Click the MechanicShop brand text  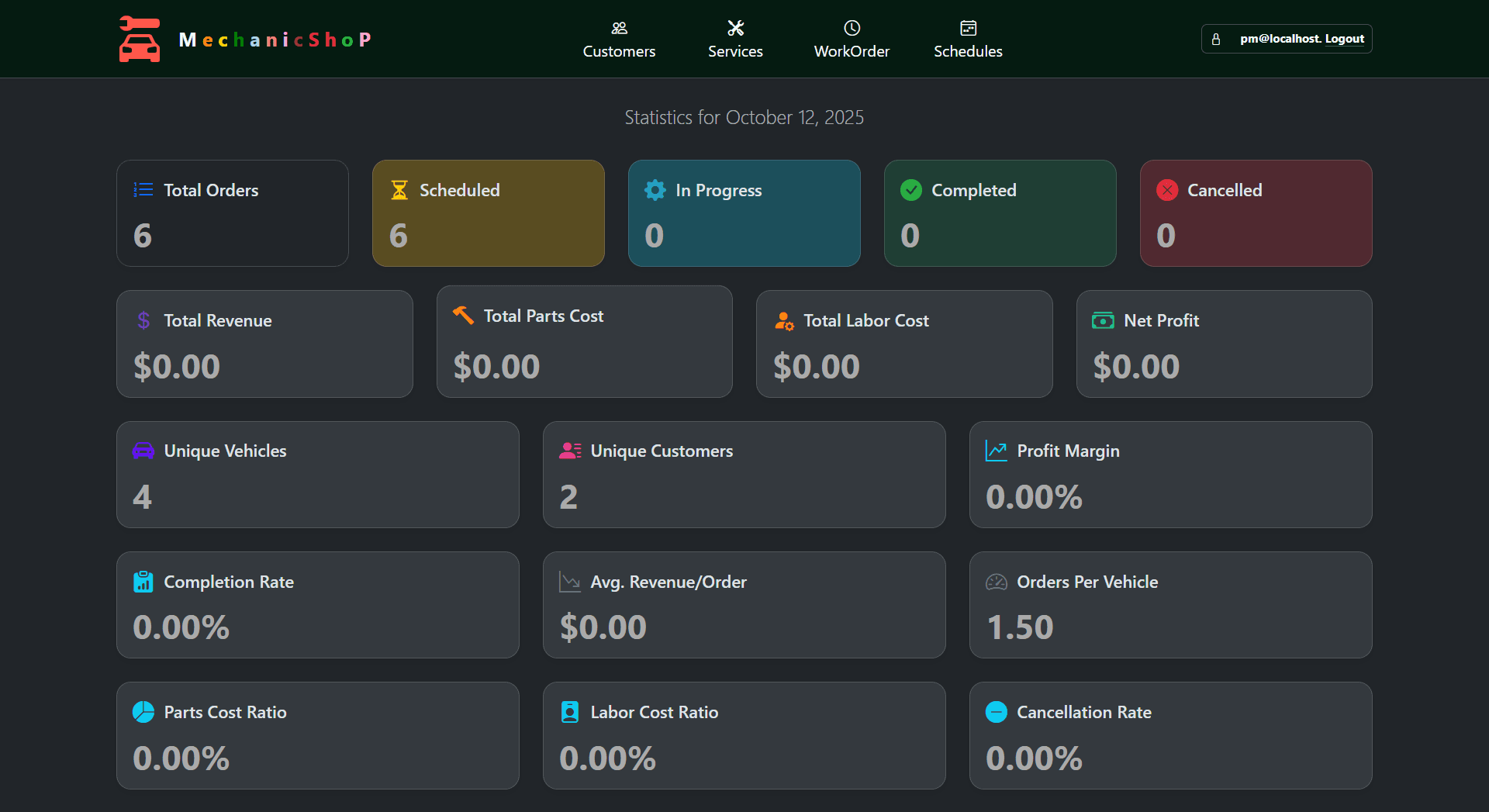[275, 40]
